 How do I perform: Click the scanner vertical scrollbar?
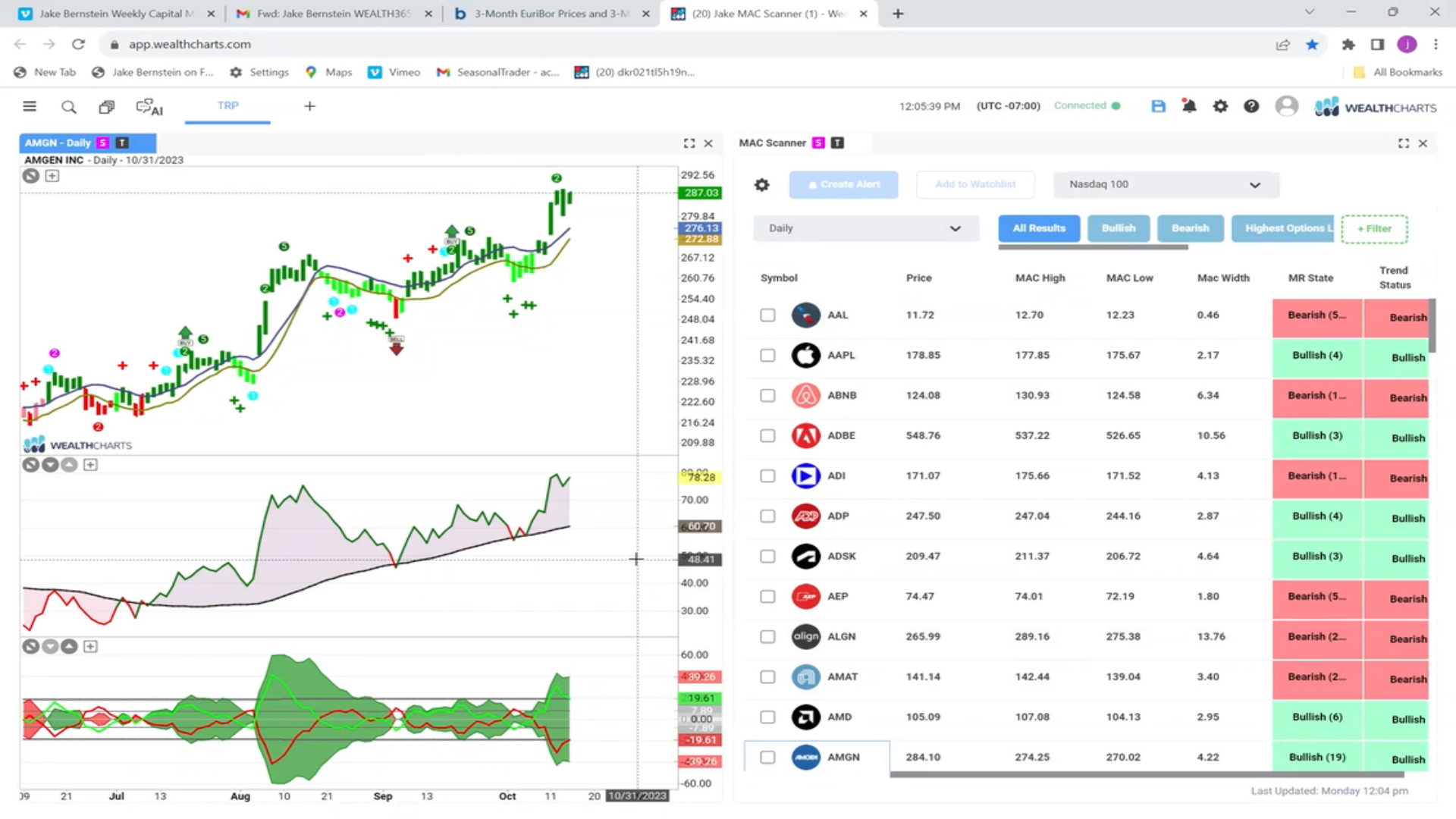[x=1432, y=326]
